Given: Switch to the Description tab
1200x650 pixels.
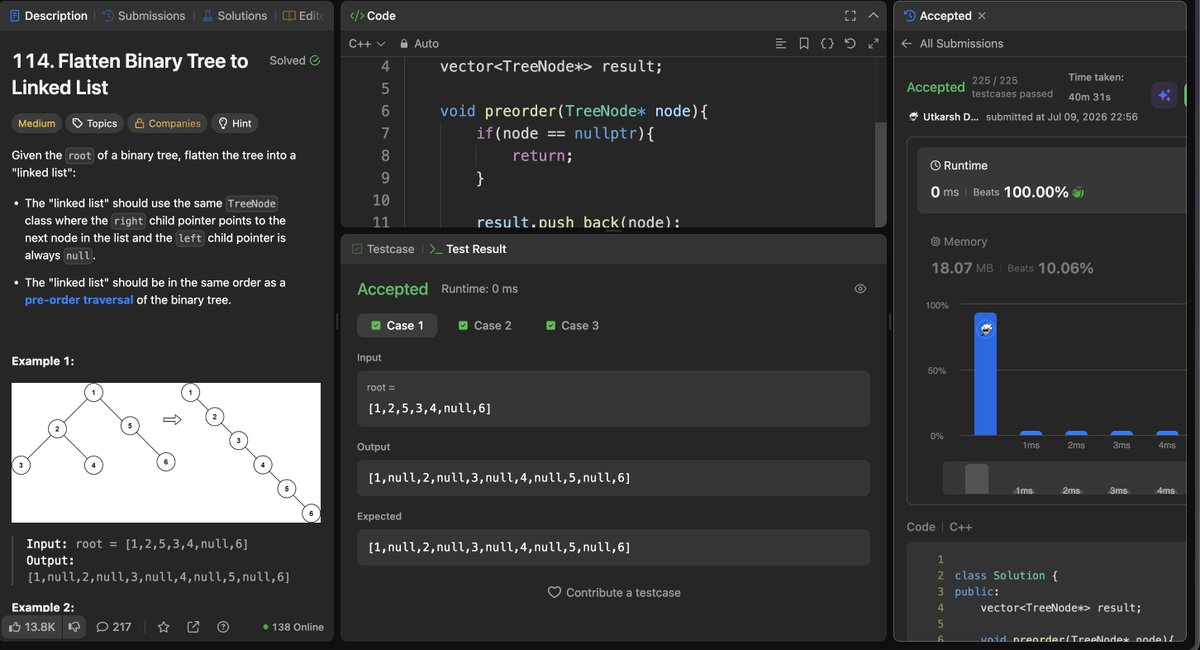Looking at the screenshot, I should [49, 16].
